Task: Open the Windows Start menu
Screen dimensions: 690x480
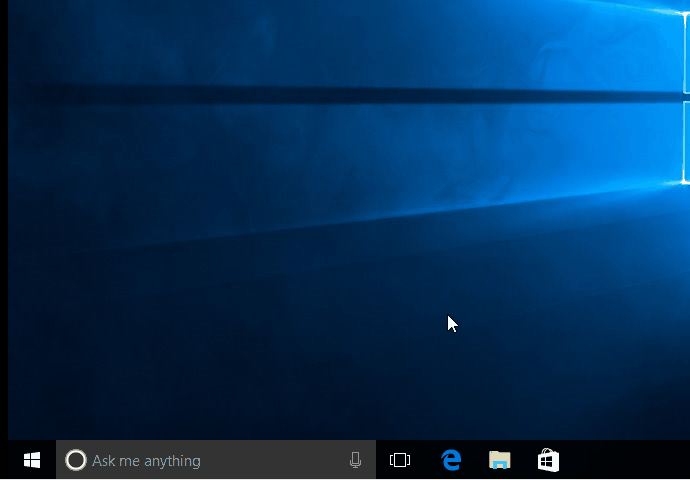Action: [x=32, y=460]
